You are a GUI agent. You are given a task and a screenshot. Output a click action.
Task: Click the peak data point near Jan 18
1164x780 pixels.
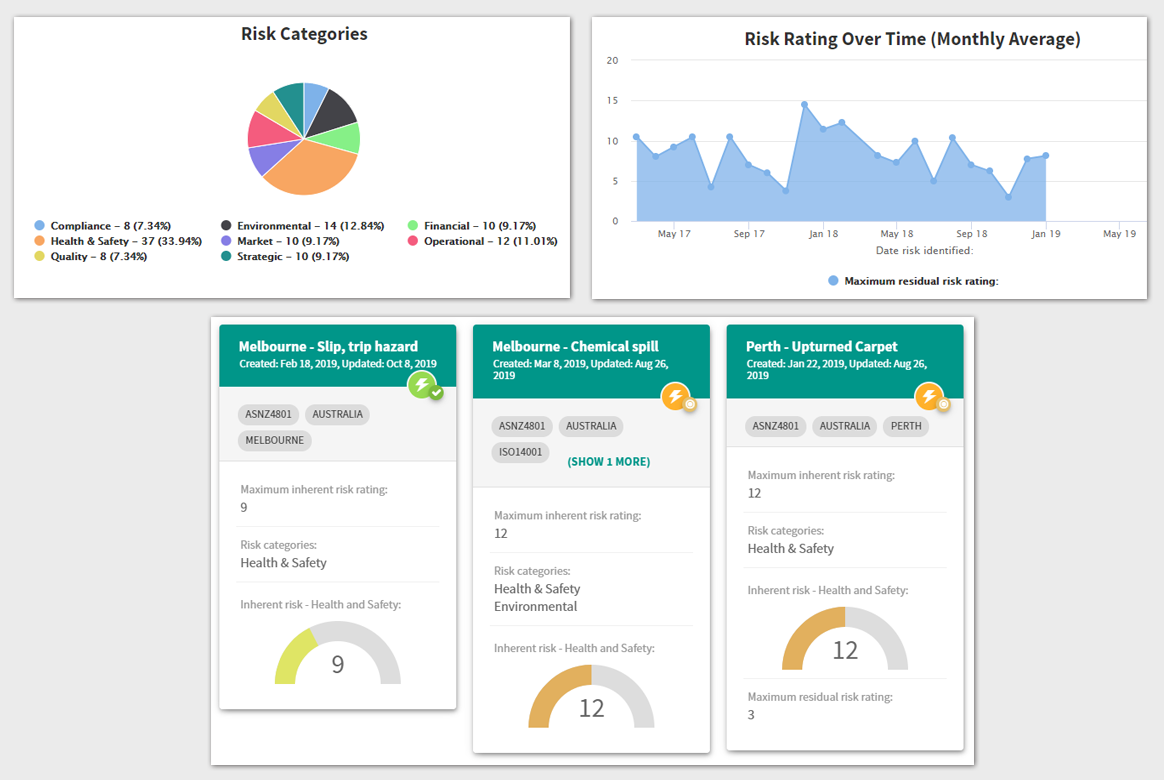click(804, 105)
